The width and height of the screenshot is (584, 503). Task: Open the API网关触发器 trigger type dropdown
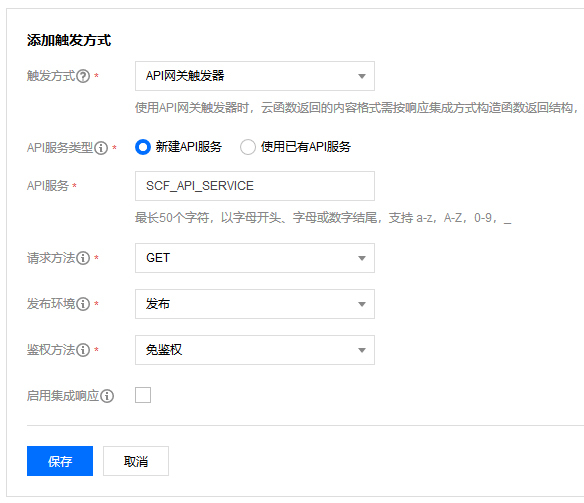(255, 76)
